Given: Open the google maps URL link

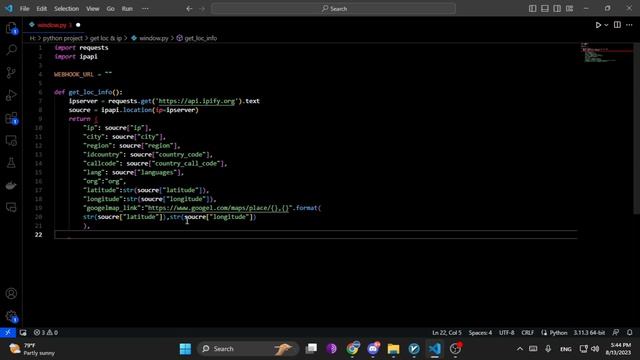Looking at the screenshot, I should tap(218, 208).
